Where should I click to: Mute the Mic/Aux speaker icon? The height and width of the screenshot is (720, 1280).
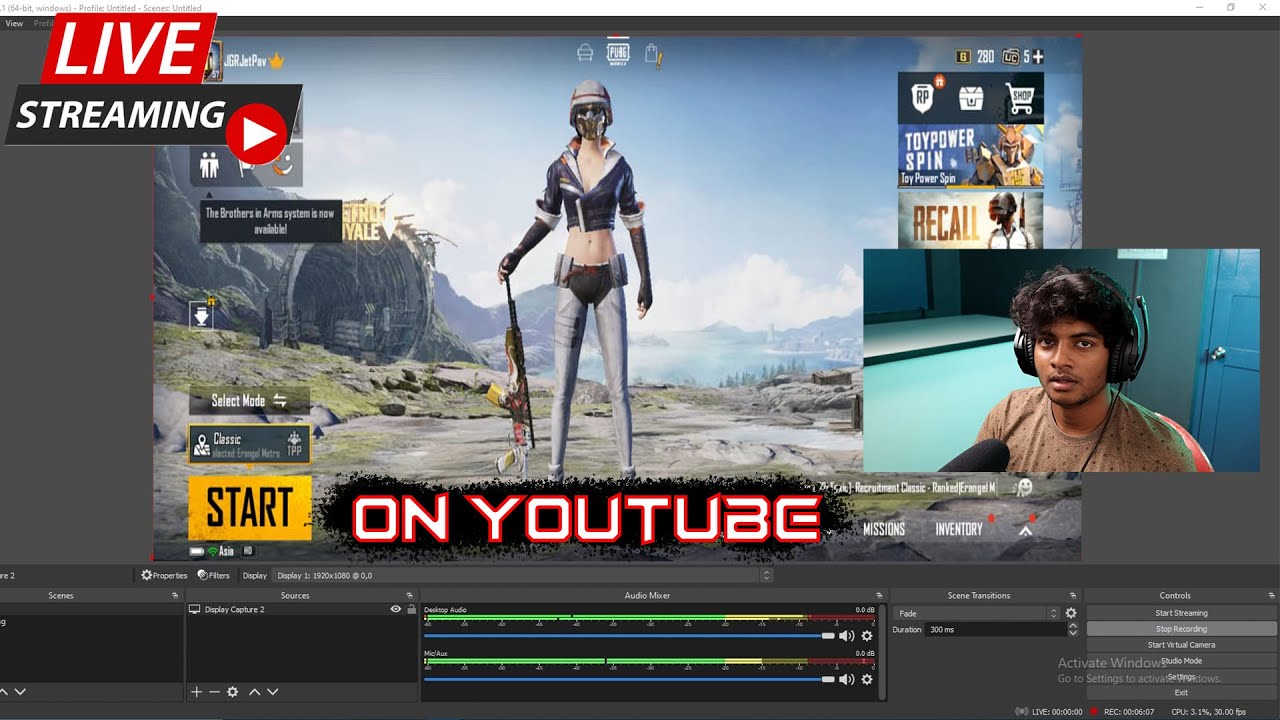point(846,679)
